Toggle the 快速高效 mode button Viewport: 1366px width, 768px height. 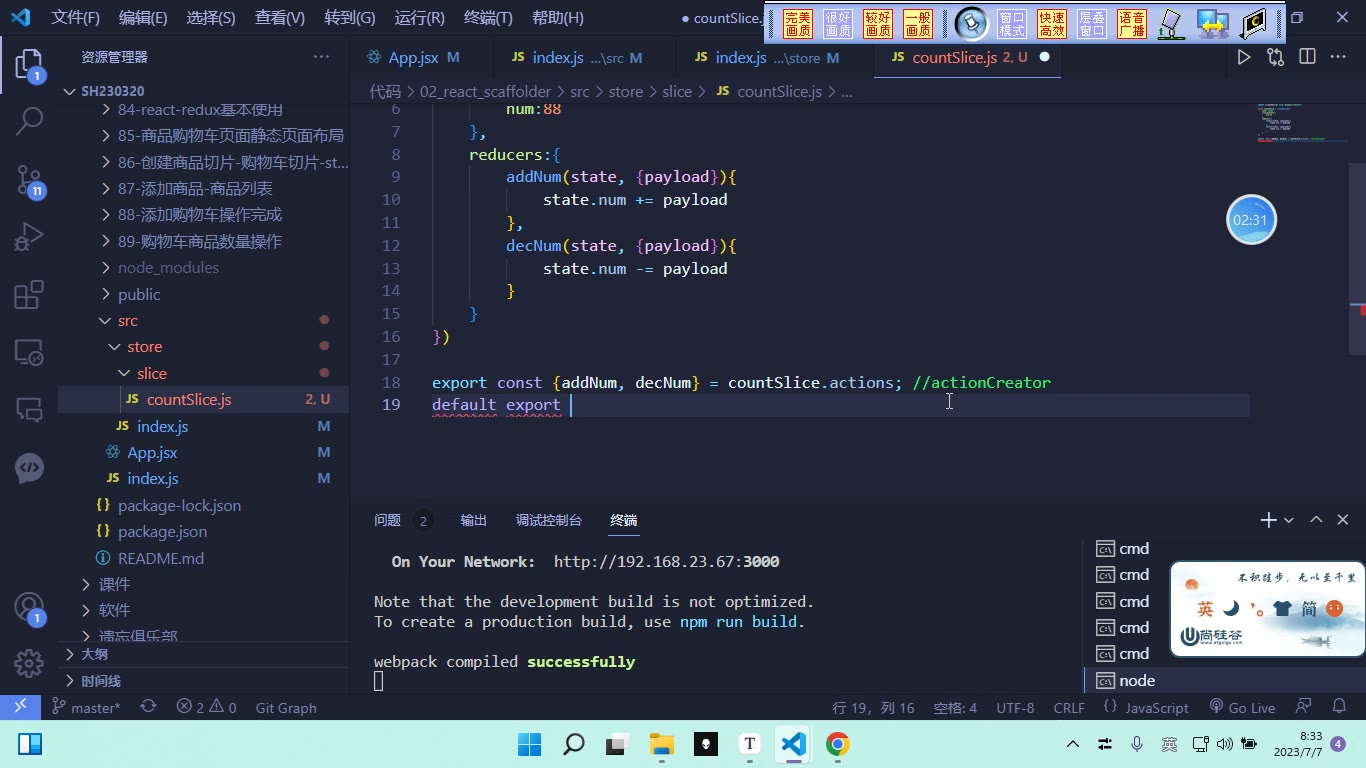(x=1052, y=24)
